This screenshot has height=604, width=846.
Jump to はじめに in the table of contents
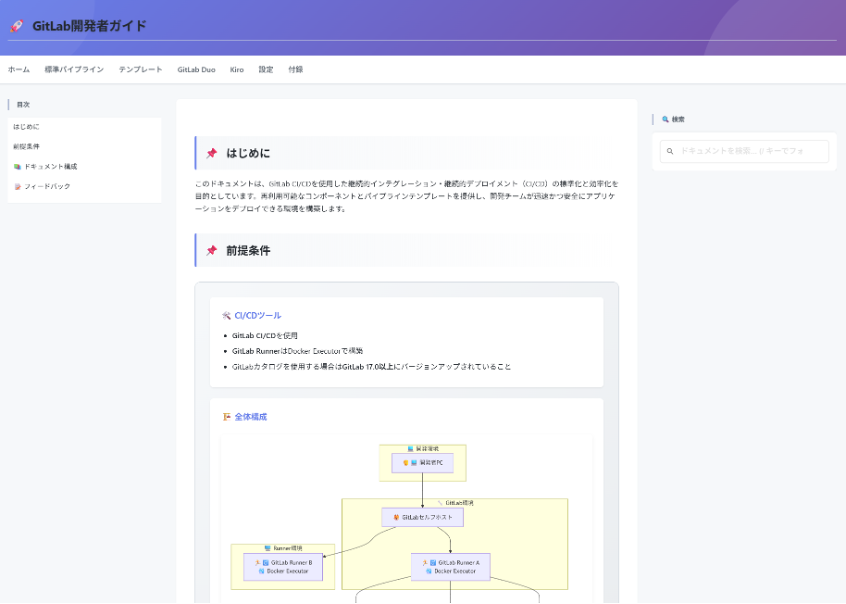[26, 127]
